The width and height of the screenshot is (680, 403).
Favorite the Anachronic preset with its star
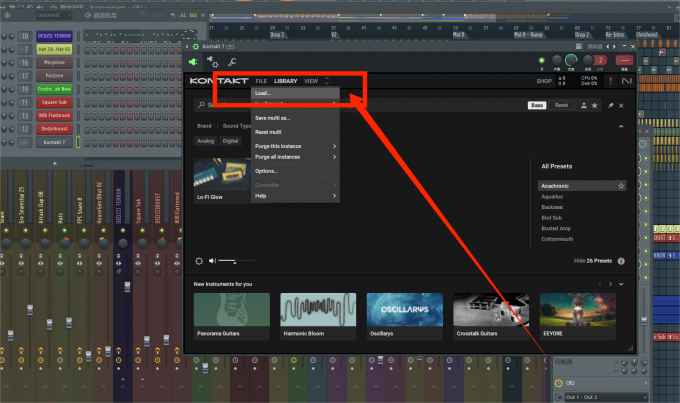(x=621, y=186)
